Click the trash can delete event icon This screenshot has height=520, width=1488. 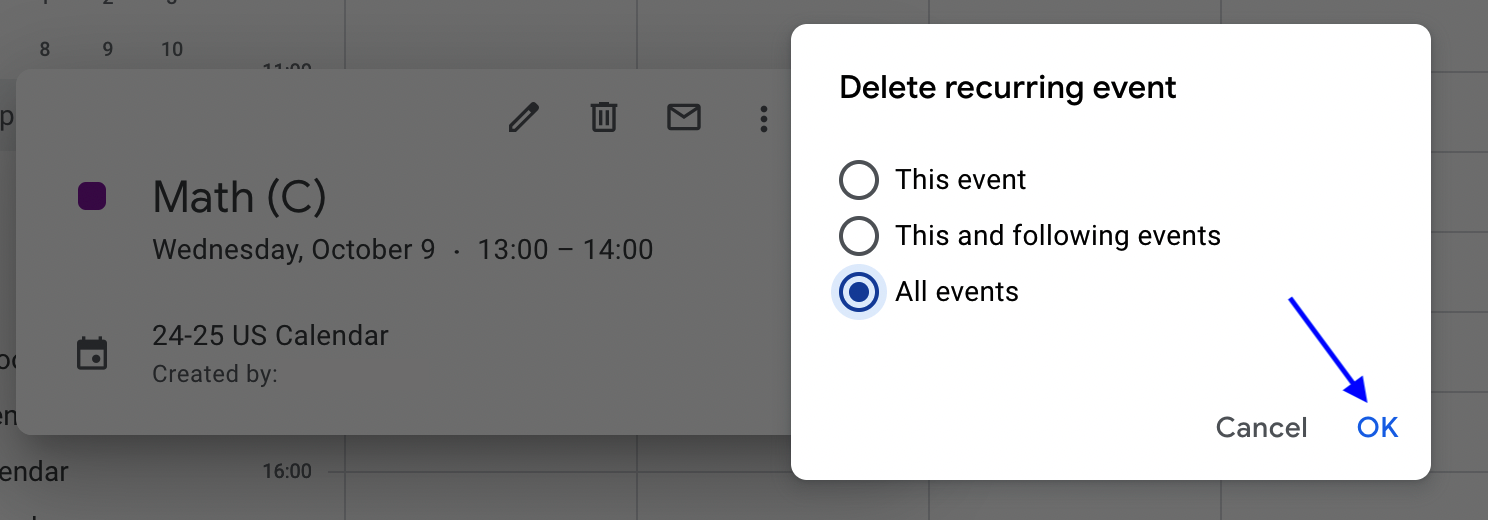603,118
